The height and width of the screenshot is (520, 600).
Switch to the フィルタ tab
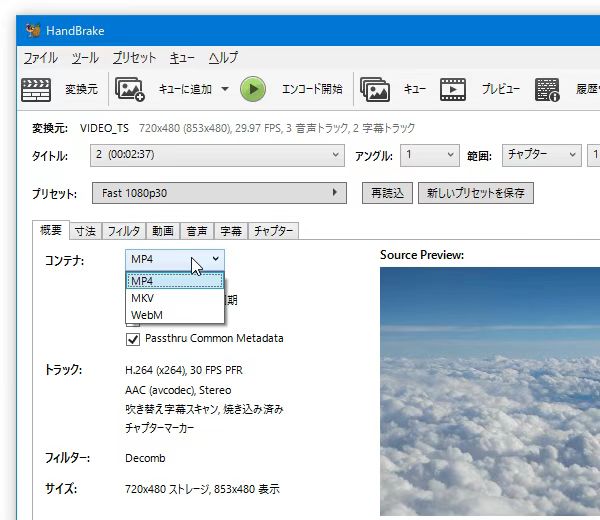pos(124,231)
